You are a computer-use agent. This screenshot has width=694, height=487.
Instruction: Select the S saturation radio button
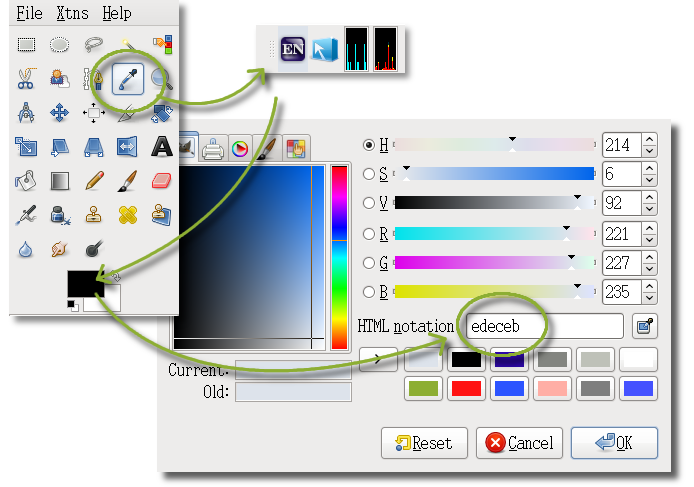coord(370,174)
